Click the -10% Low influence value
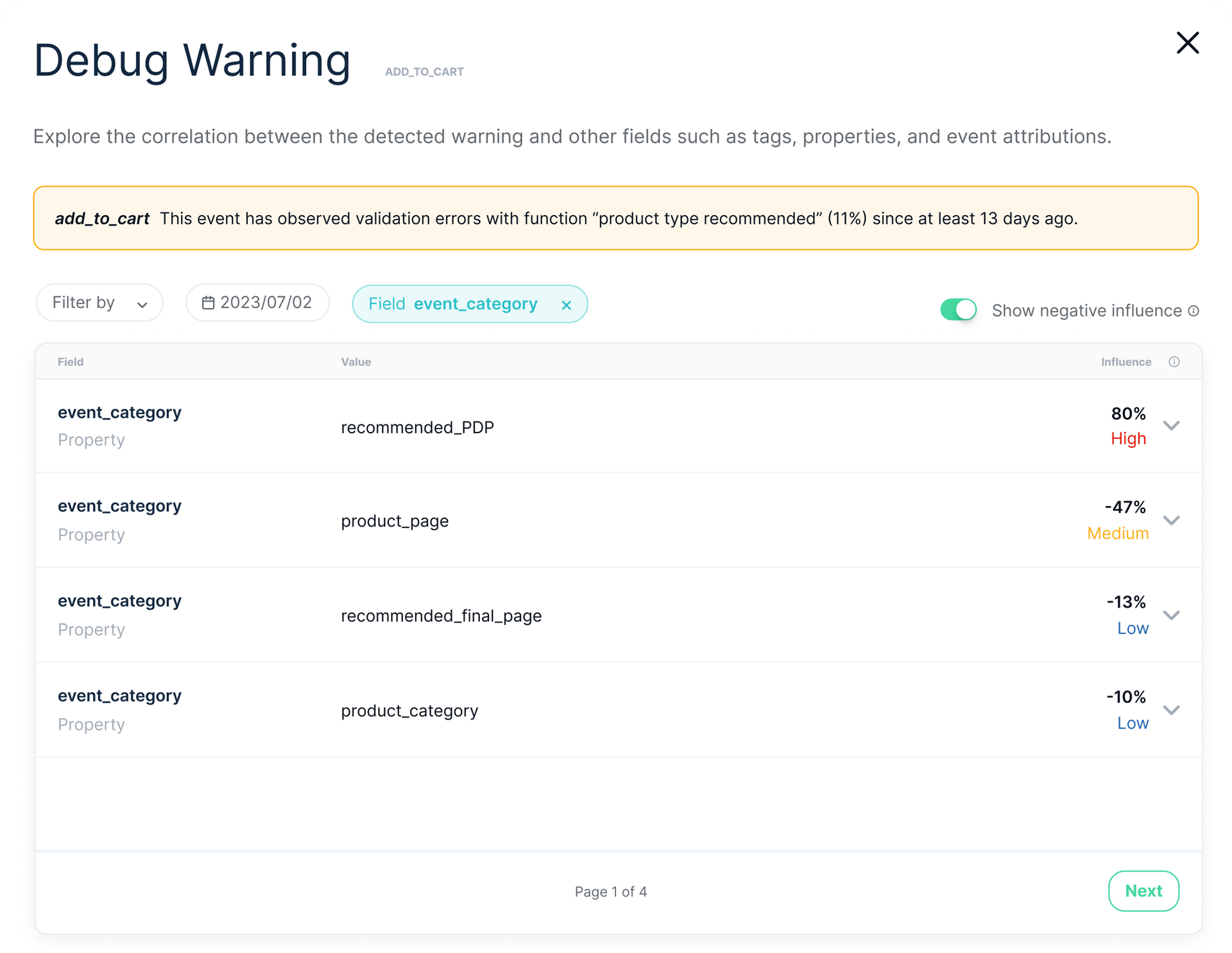The image size is (1232, 953). click(x=1127, y=710)
